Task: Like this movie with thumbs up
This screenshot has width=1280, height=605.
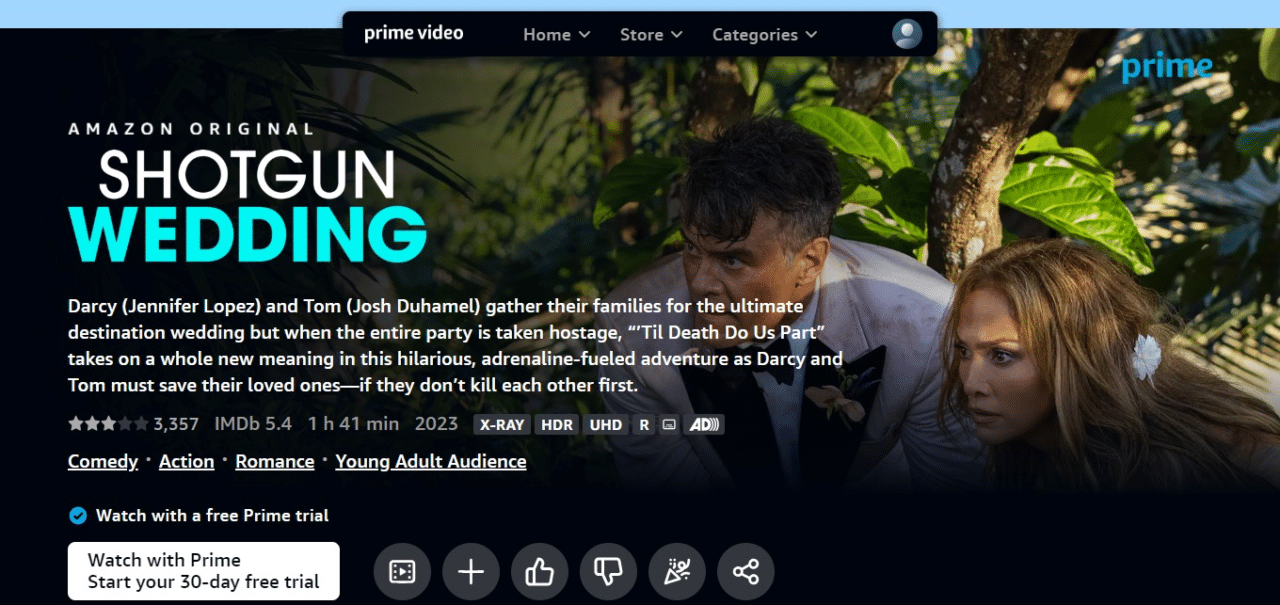Action: [540, 572]
